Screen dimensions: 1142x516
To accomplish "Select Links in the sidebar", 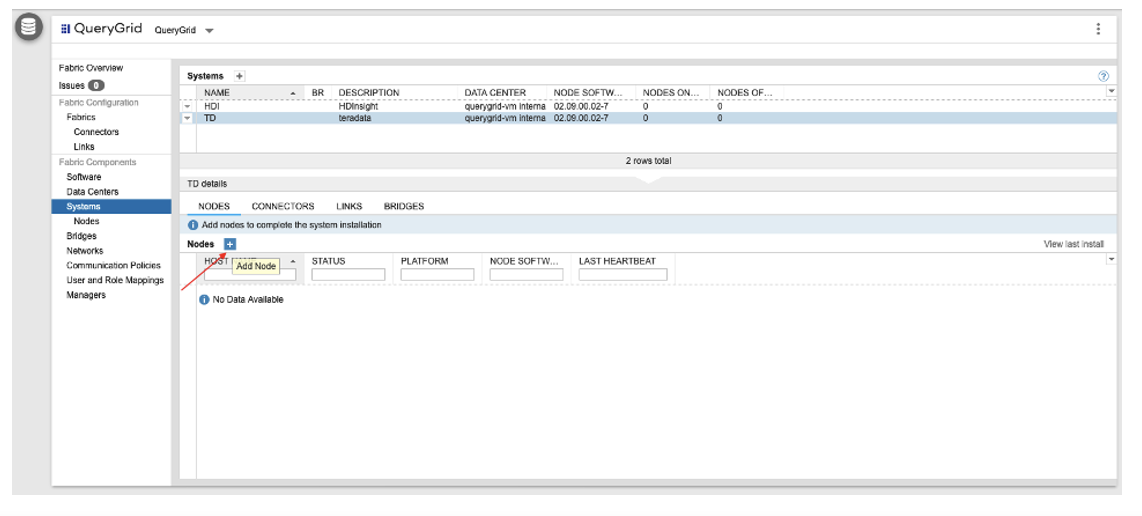I will (84, 146).
